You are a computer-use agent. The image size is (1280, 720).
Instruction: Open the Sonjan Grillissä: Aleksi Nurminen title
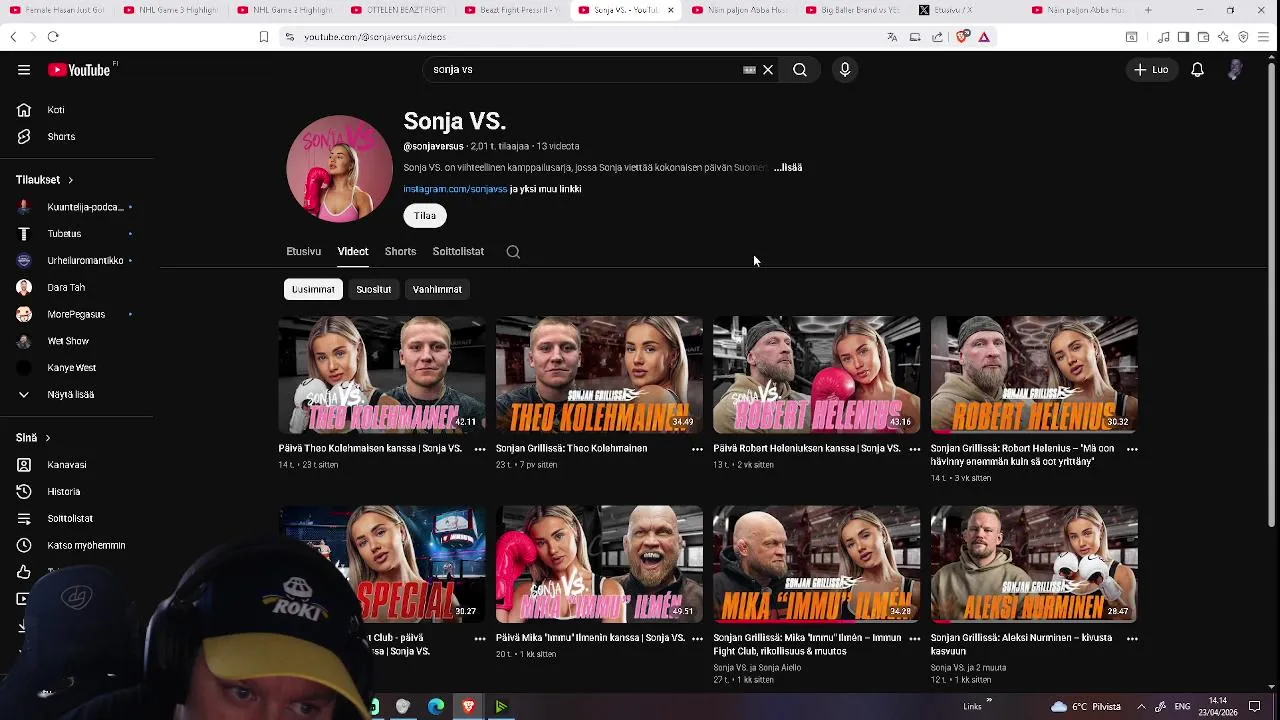coord(1021,644)
